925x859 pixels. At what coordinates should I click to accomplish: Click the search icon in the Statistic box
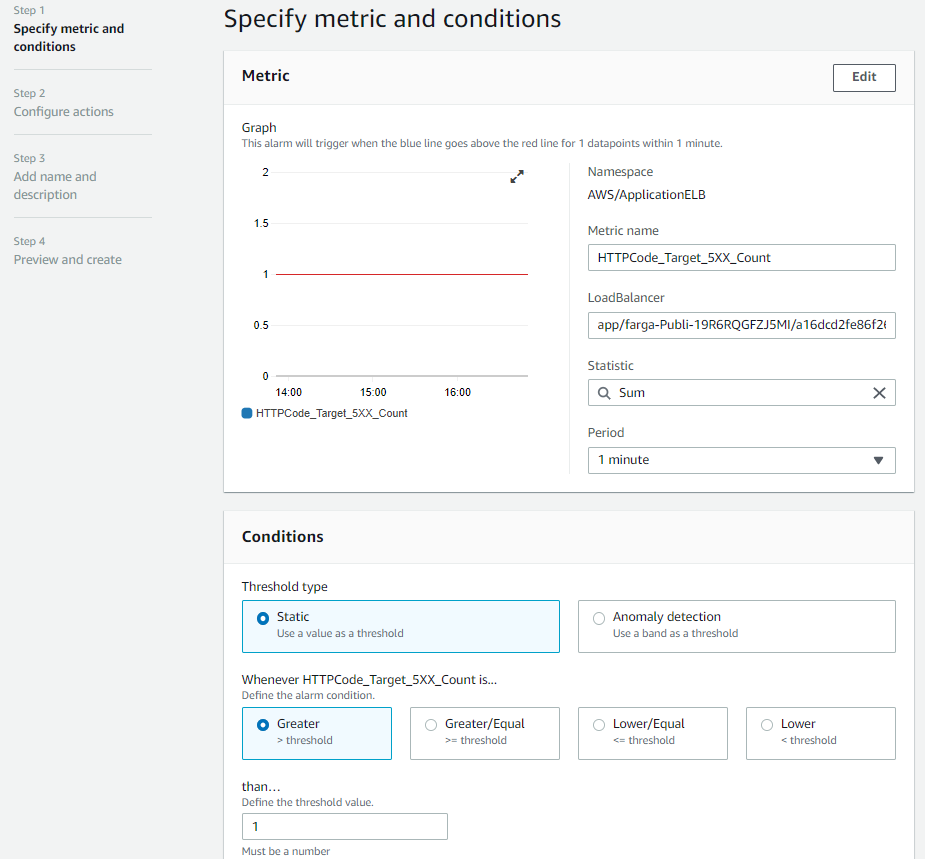[602, 392]
